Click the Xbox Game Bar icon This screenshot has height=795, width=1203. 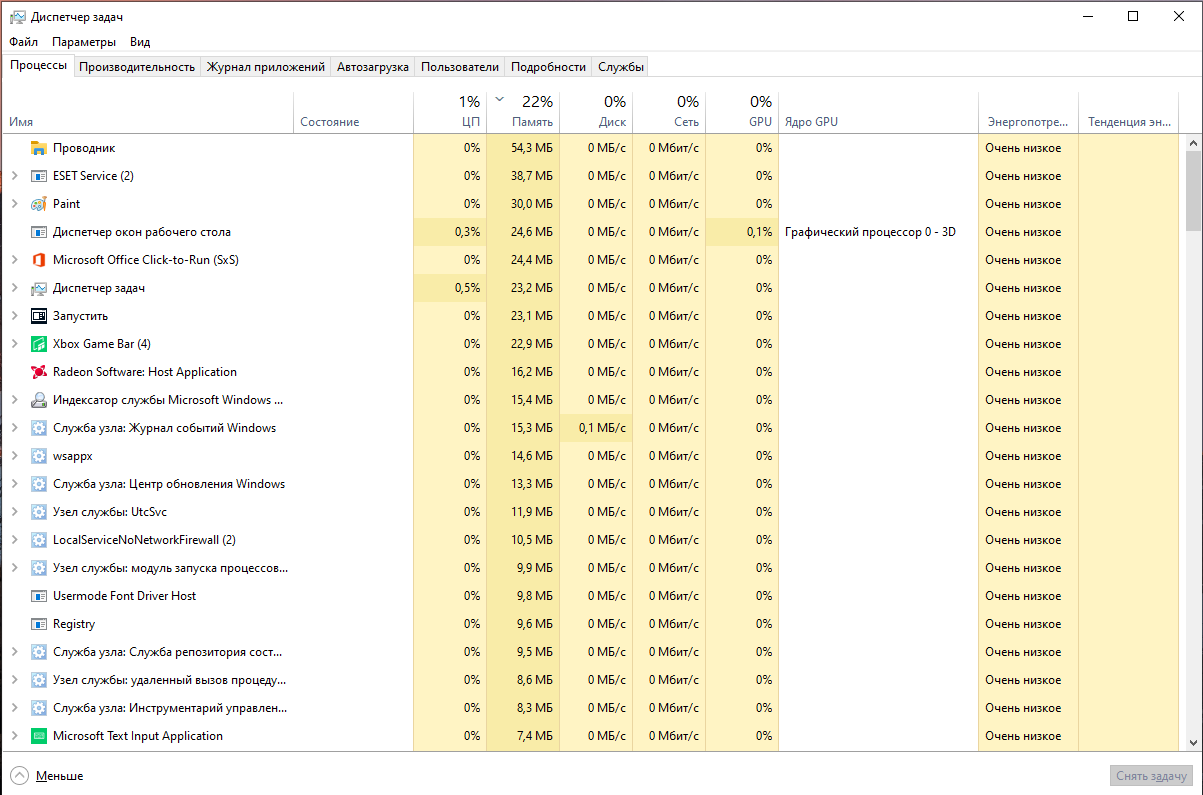click(x=39, y=344)
